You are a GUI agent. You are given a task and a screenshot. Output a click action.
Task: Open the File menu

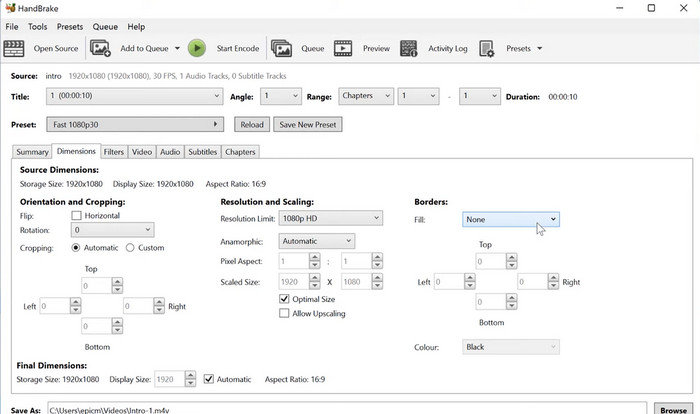pyautogui.click(x=12, y=27)
